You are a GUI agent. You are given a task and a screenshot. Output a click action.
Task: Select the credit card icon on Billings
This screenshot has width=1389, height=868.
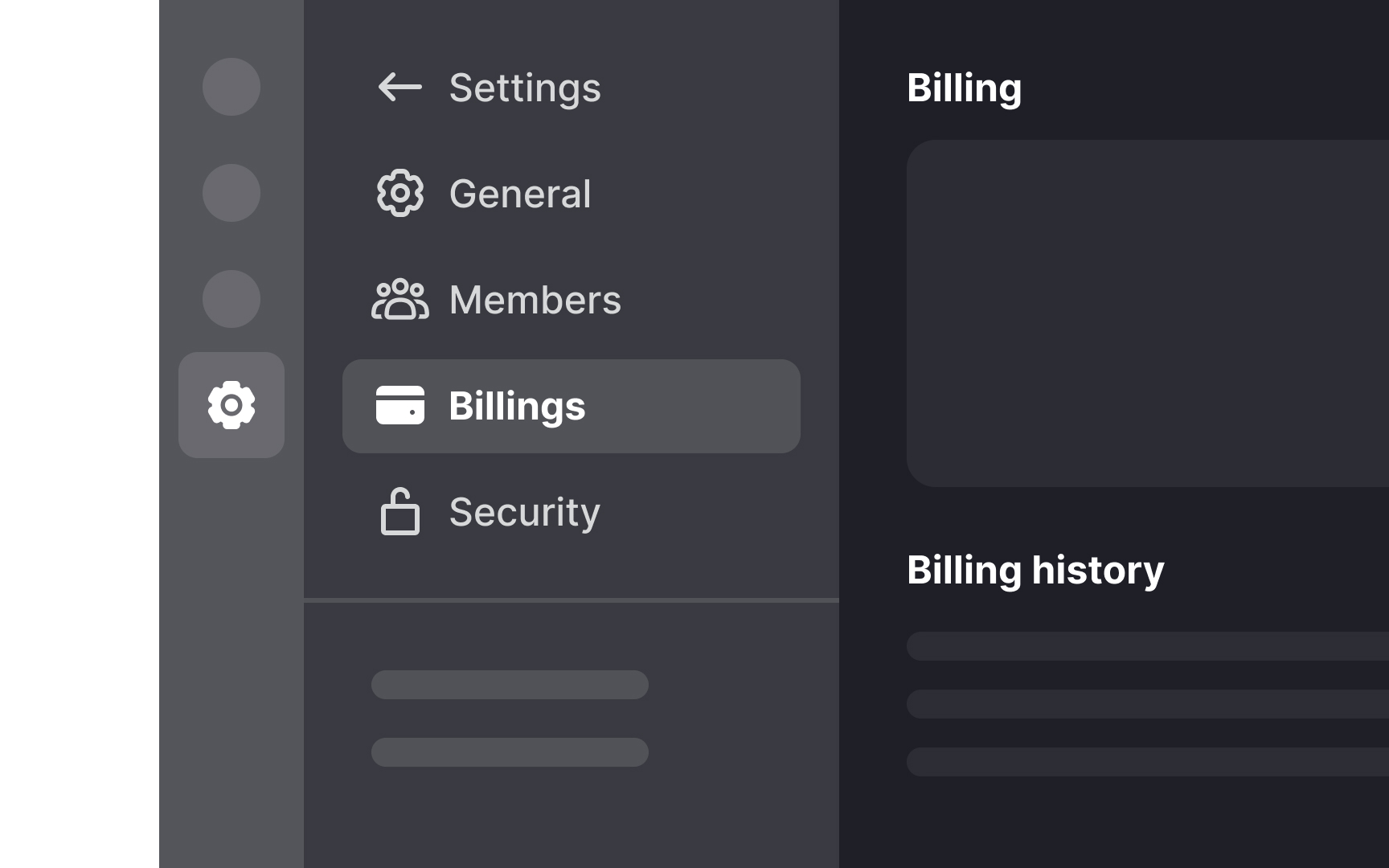399,406
